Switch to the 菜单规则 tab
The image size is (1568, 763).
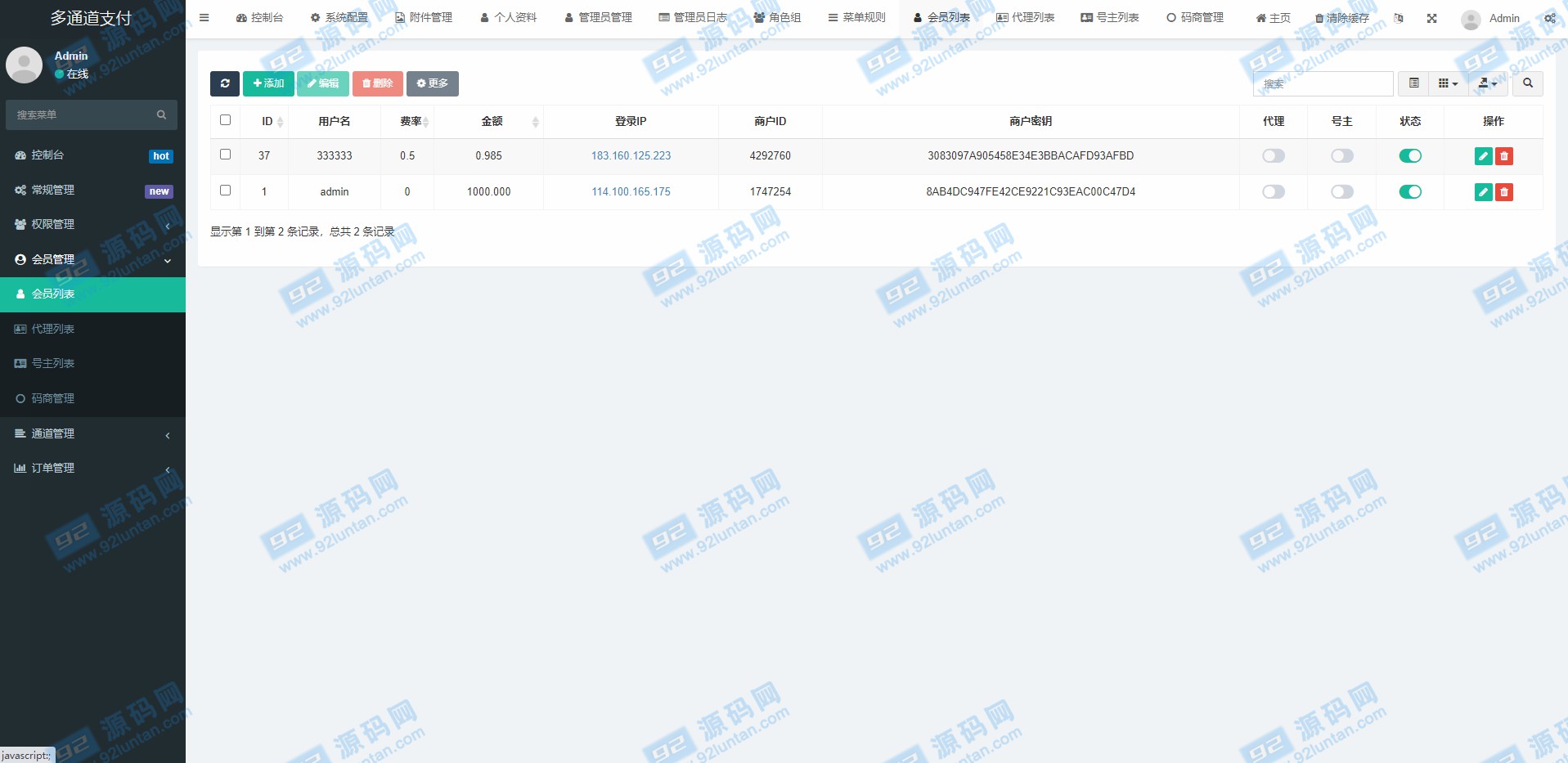coord(856,18)
